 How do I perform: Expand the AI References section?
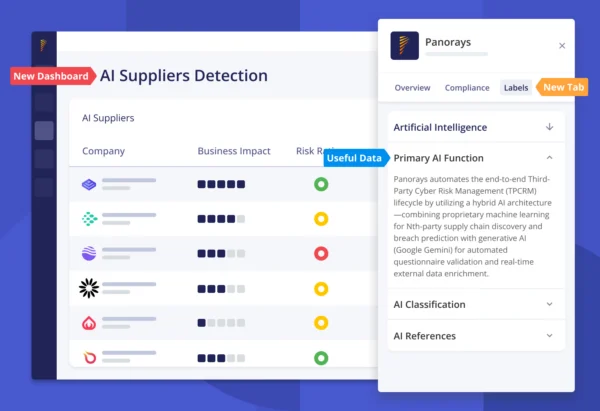coord(549,336)
